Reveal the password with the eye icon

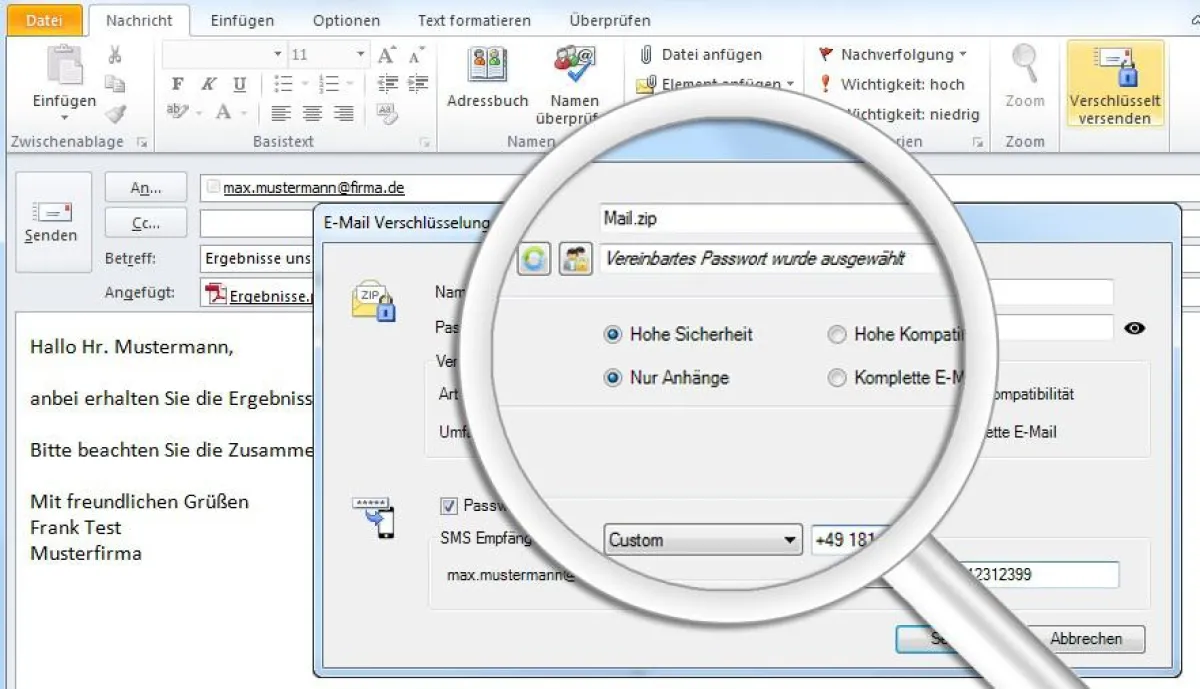pos(1135,328)
